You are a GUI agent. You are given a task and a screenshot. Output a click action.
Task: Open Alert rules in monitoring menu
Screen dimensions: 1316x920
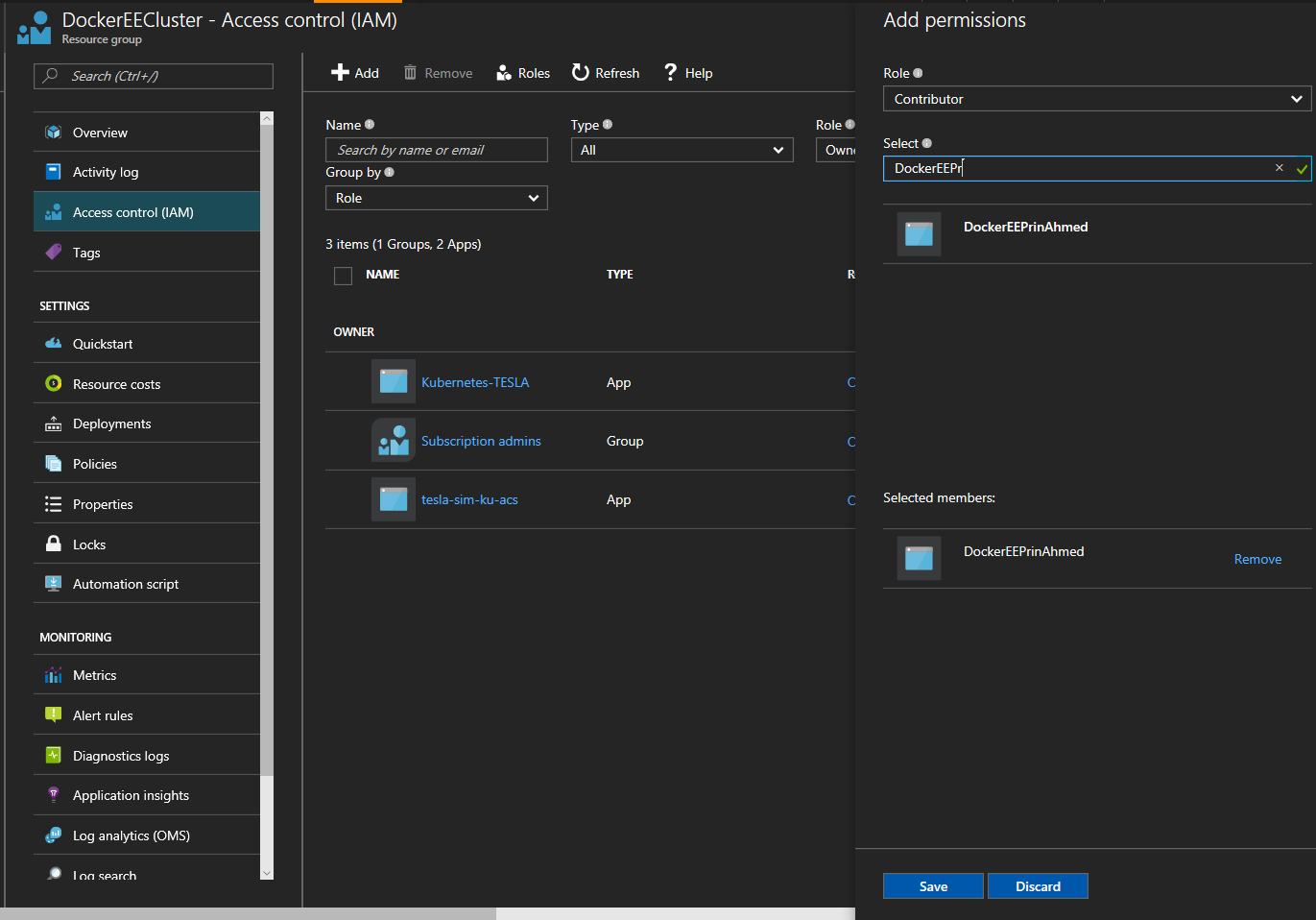pyautogui.click(x=147, y=715)
